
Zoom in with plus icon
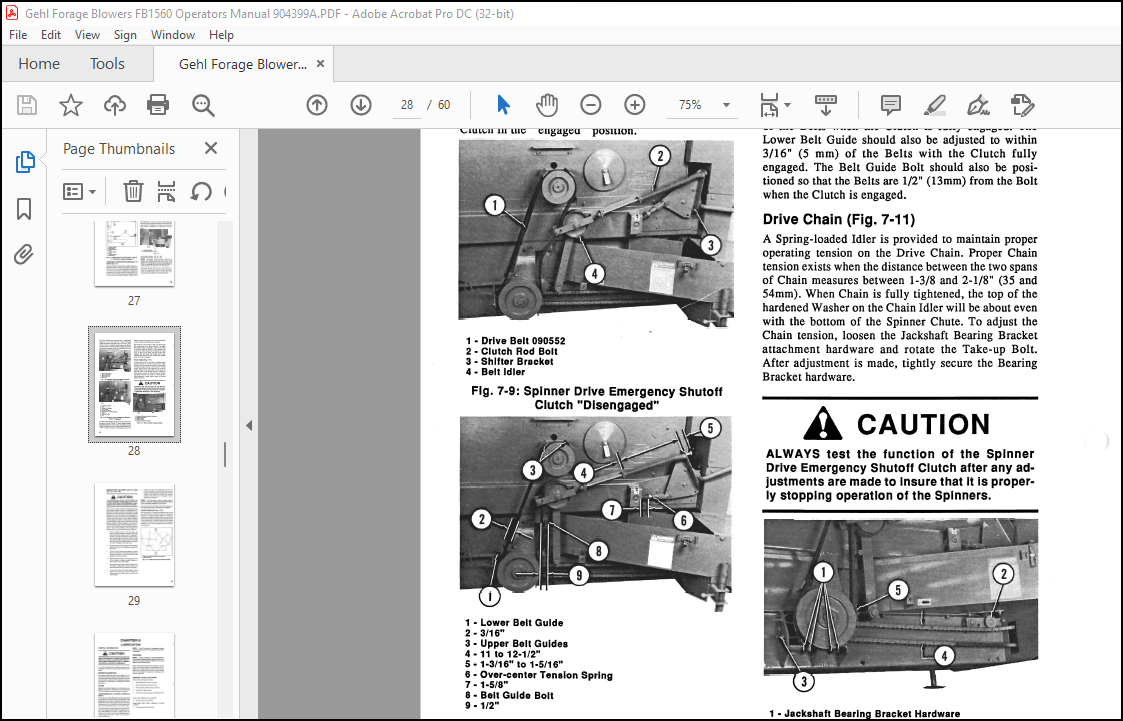pyautogui.click(x=635, y=105)
